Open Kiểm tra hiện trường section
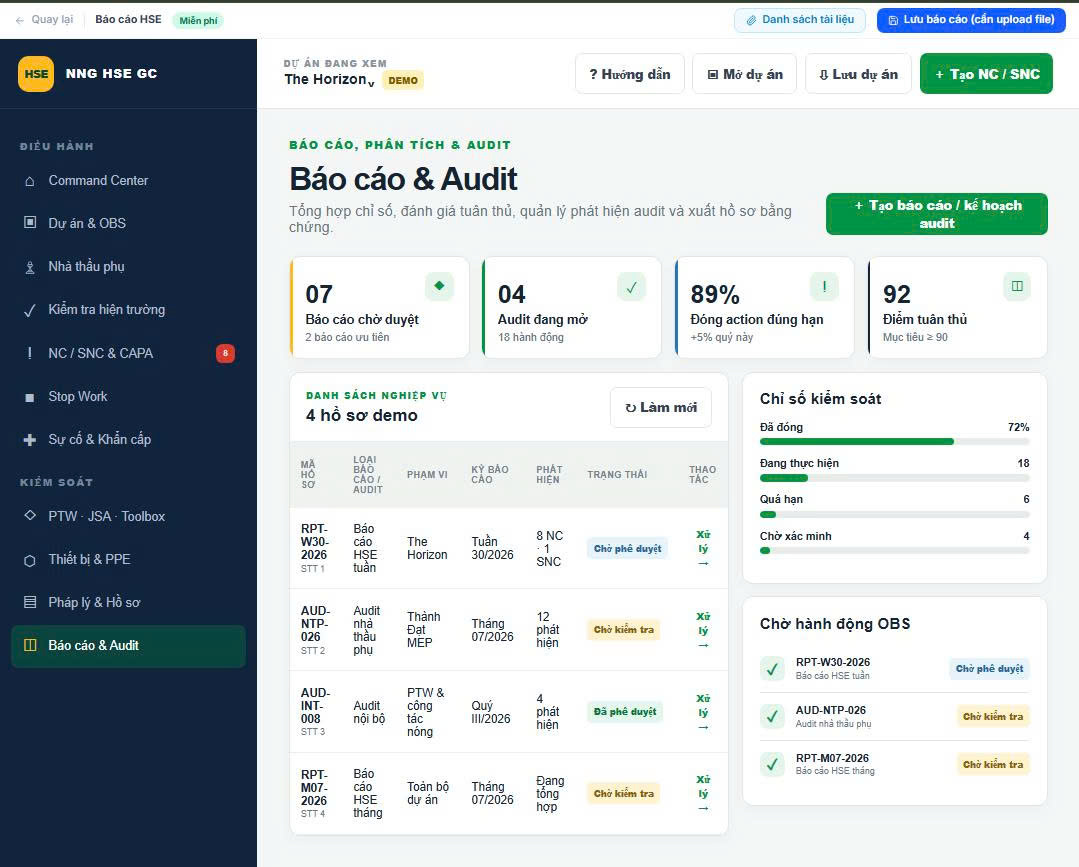Viewport: 1079px width, 867px height. tap(128, 310)
